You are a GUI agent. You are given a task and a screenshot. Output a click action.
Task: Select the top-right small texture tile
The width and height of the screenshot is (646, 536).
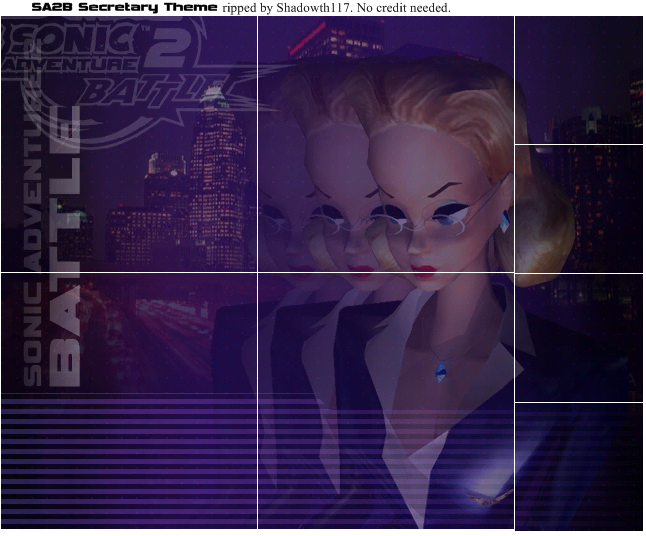click(x=578, y=80)
